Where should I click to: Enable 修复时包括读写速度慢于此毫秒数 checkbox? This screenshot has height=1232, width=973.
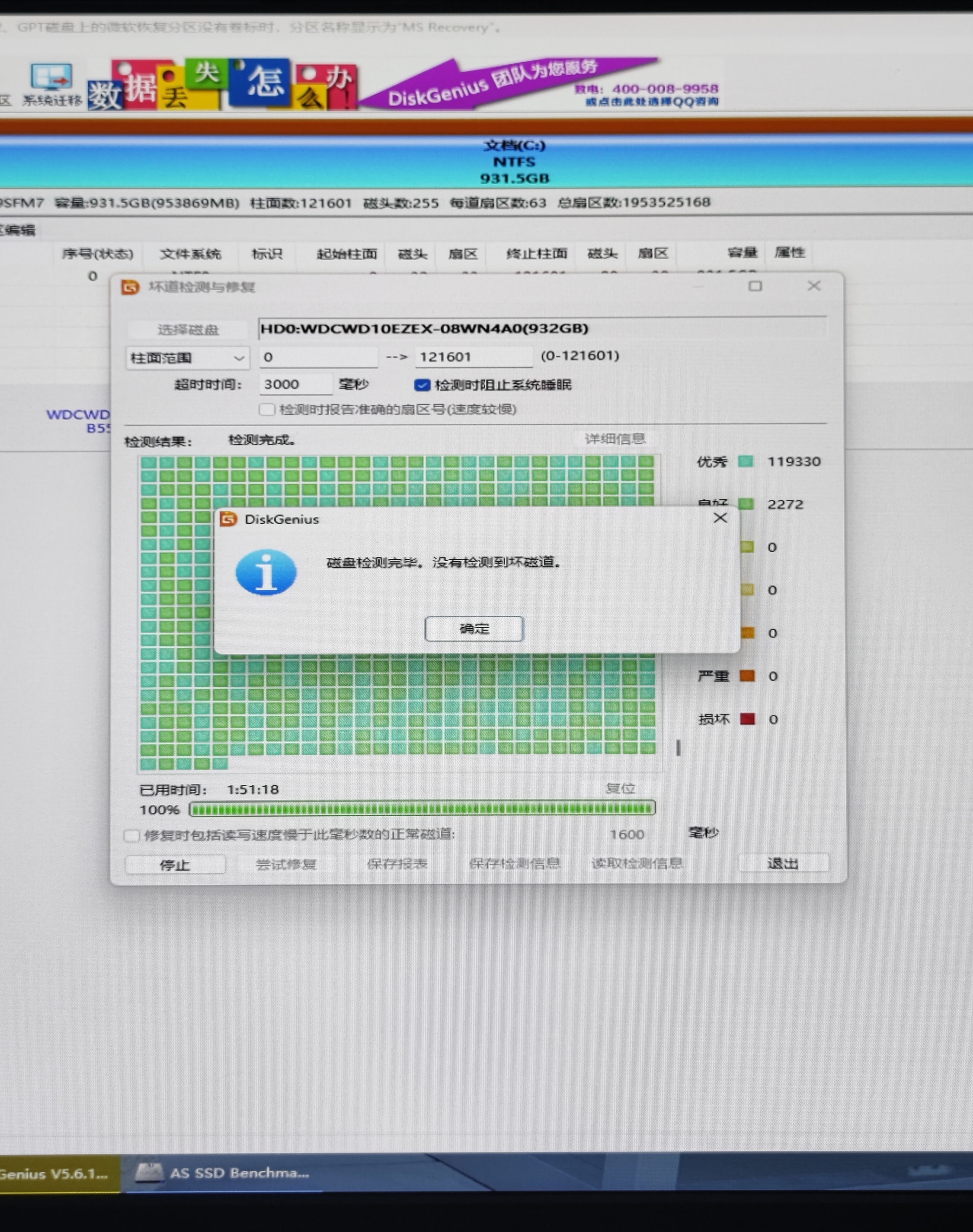pos(131,835)
